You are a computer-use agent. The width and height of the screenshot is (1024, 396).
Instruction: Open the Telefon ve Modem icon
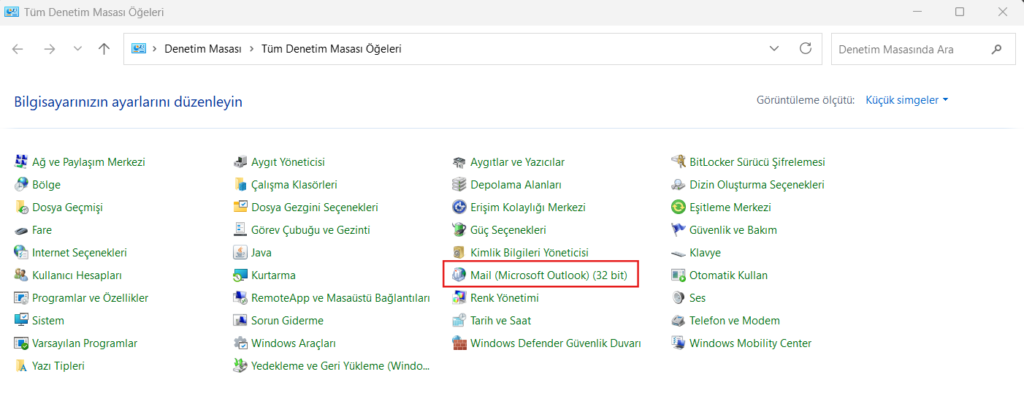[x=679, y=320]
